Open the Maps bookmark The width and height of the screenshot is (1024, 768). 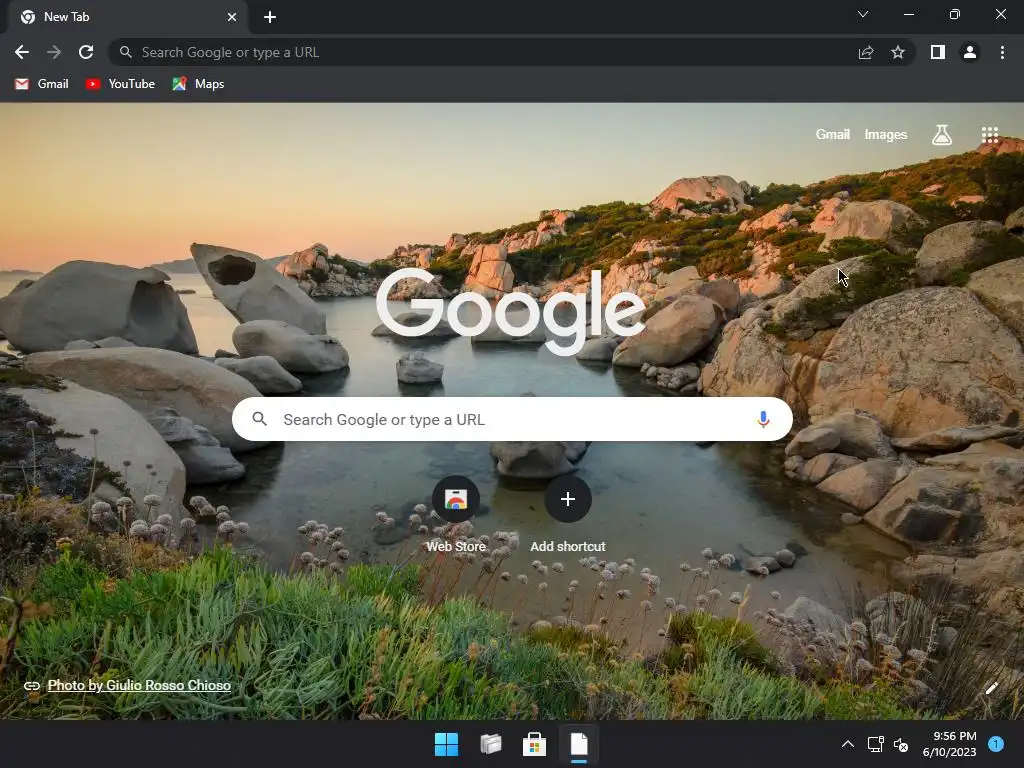pos(199,84)
